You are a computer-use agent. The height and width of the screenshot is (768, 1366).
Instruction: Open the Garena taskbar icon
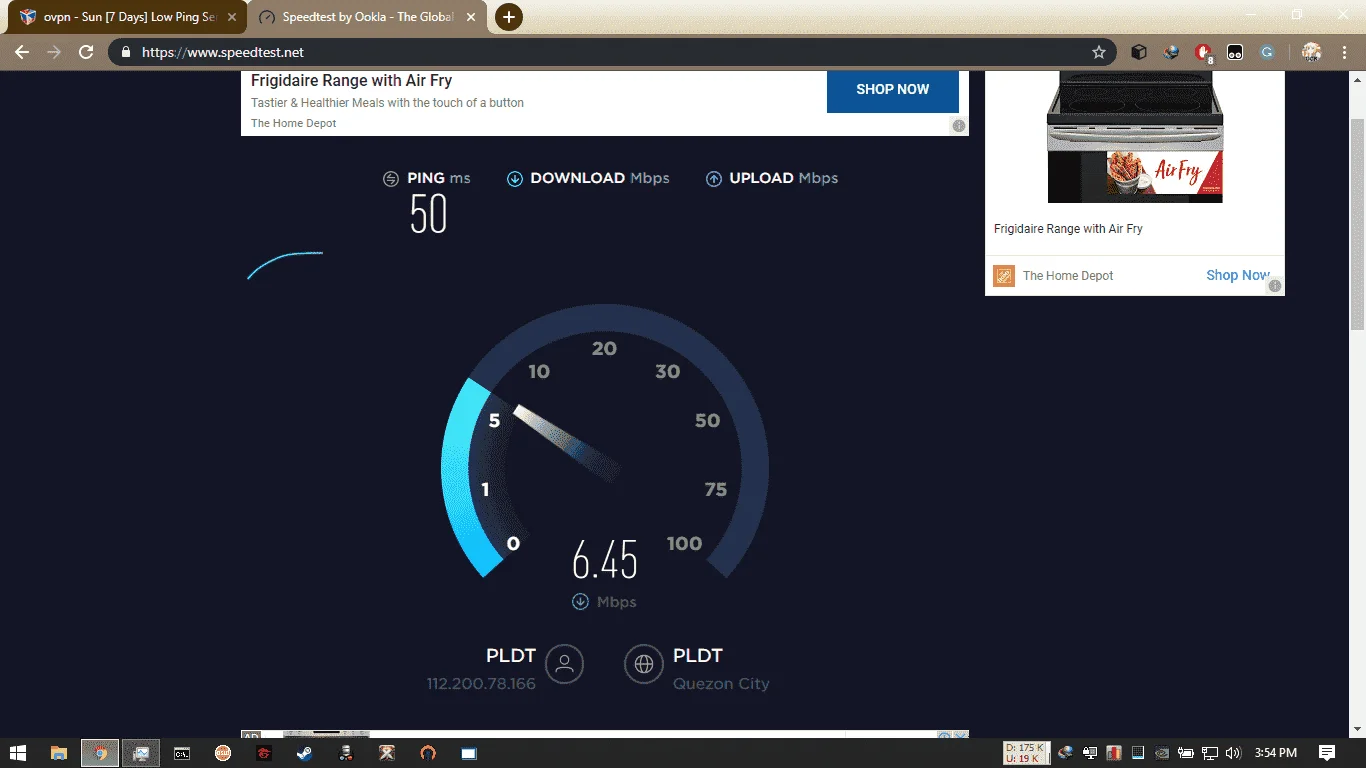264,753
